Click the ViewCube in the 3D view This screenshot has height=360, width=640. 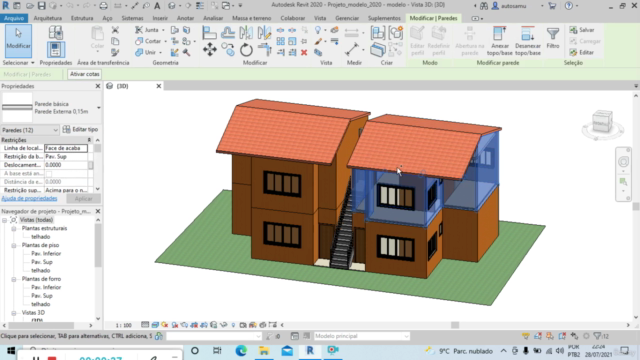pos(602,122)
